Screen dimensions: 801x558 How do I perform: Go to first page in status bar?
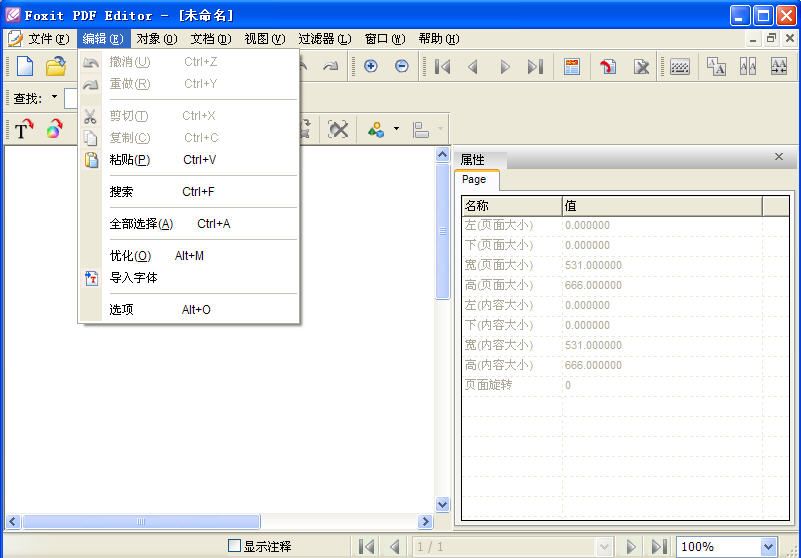[x=366, y=547]
